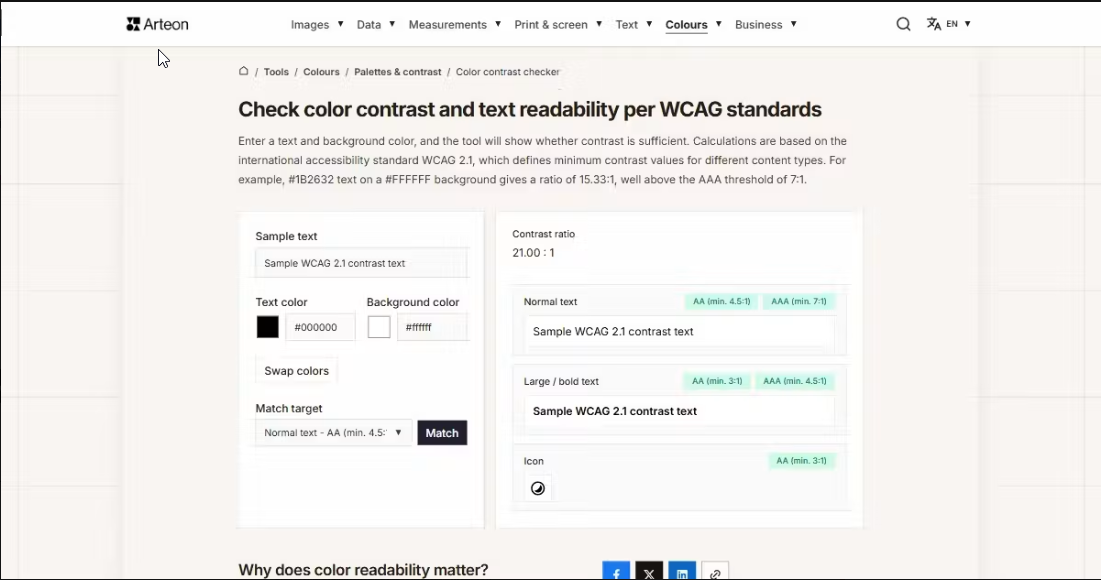Image resolution: width=1101 pixels, height=580 pixels.
Task: Open the site search icon
Action: [x=904, y=25]
